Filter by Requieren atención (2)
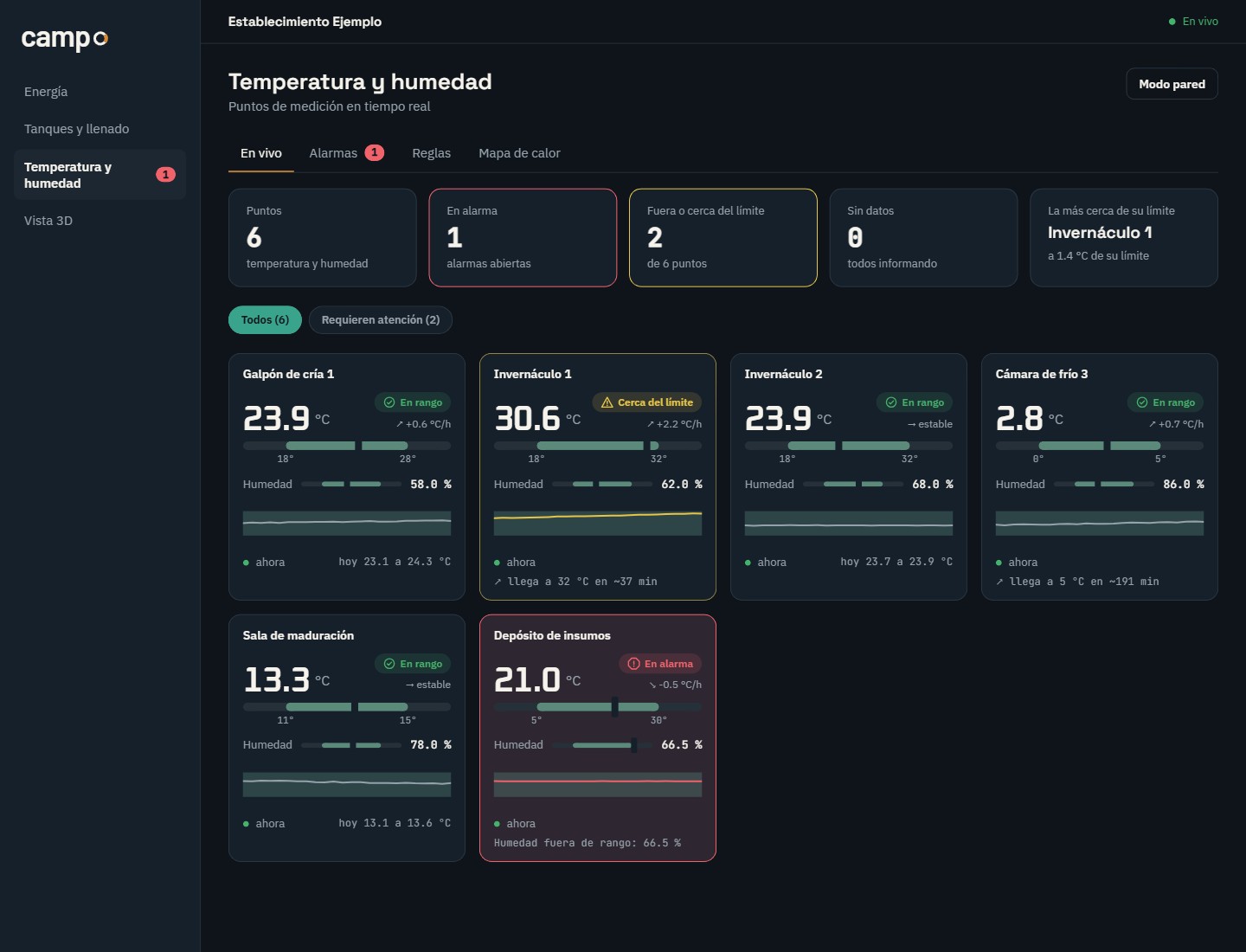This screenshot has height=952, width=1246. 381,320
